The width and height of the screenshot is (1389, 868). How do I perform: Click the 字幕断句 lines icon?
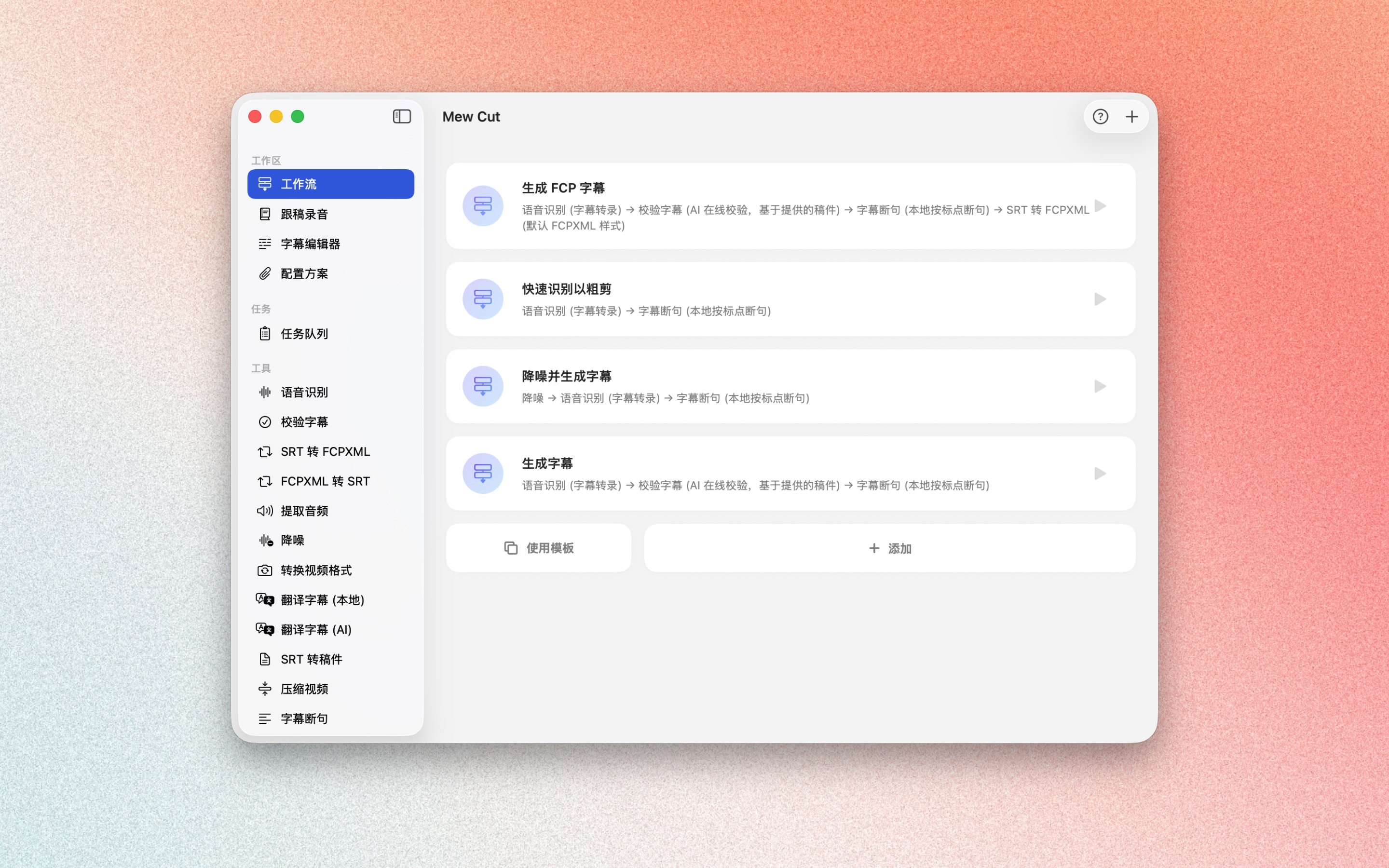pos(265,719)
